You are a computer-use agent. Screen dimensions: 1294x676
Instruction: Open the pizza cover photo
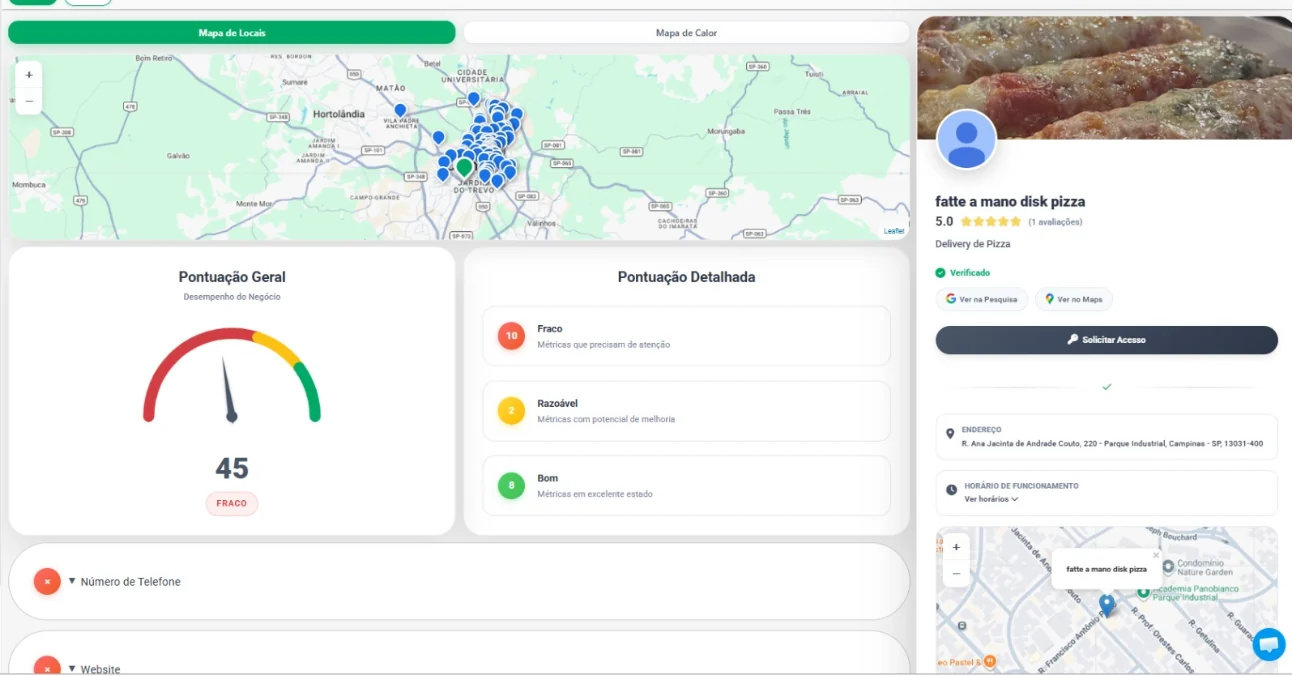point(1105,78)
